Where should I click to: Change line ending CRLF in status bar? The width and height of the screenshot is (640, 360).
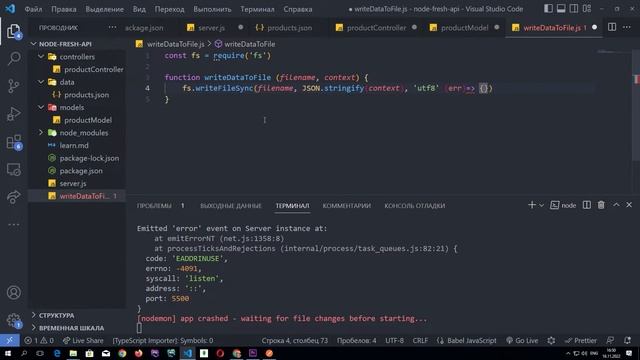click(420, 340)
